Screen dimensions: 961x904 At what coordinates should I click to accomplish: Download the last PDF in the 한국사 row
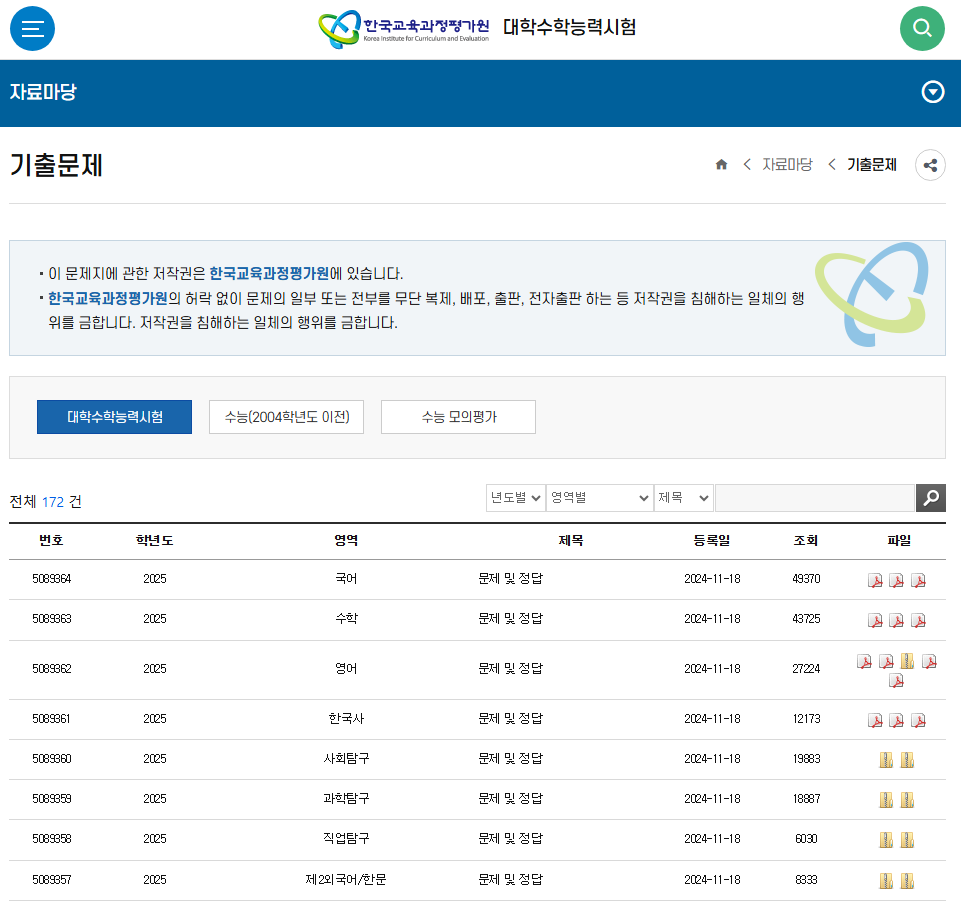click(919, 719)
